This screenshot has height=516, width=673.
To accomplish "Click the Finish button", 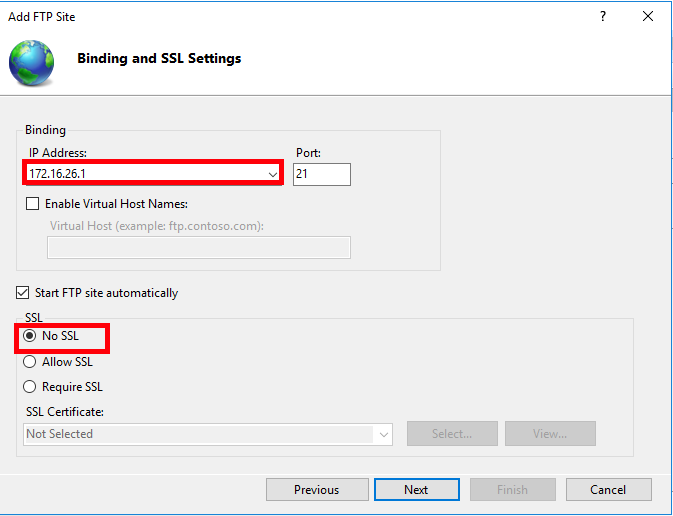I will (x=512, y=490).
